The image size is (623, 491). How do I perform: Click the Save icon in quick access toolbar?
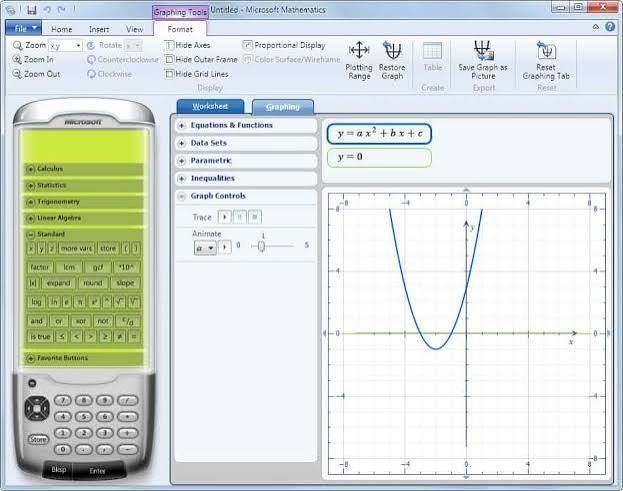[x=31, y=10]
